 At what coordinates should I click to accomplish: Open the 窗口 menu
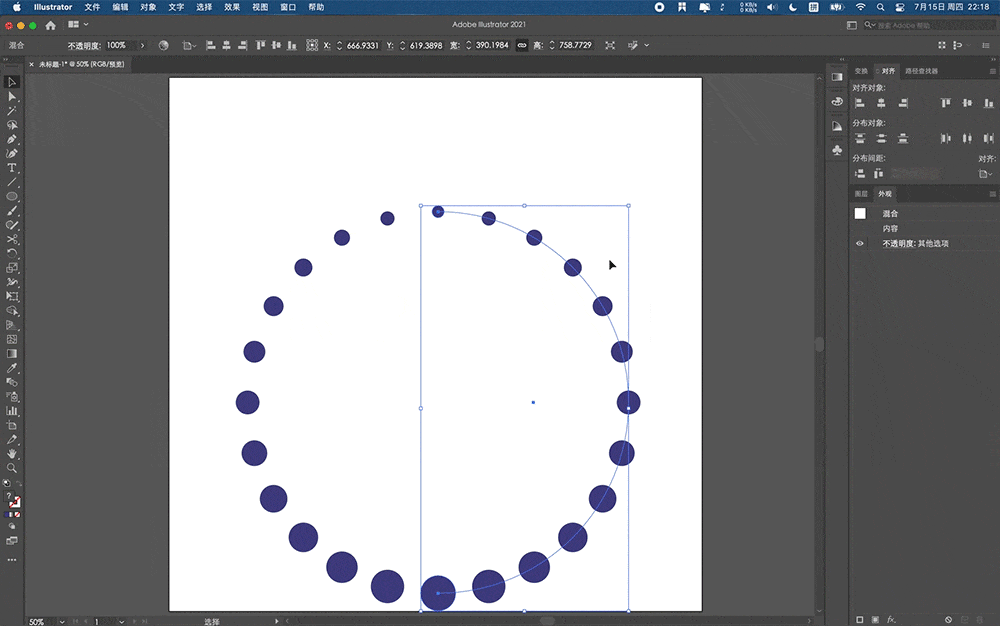288,7
